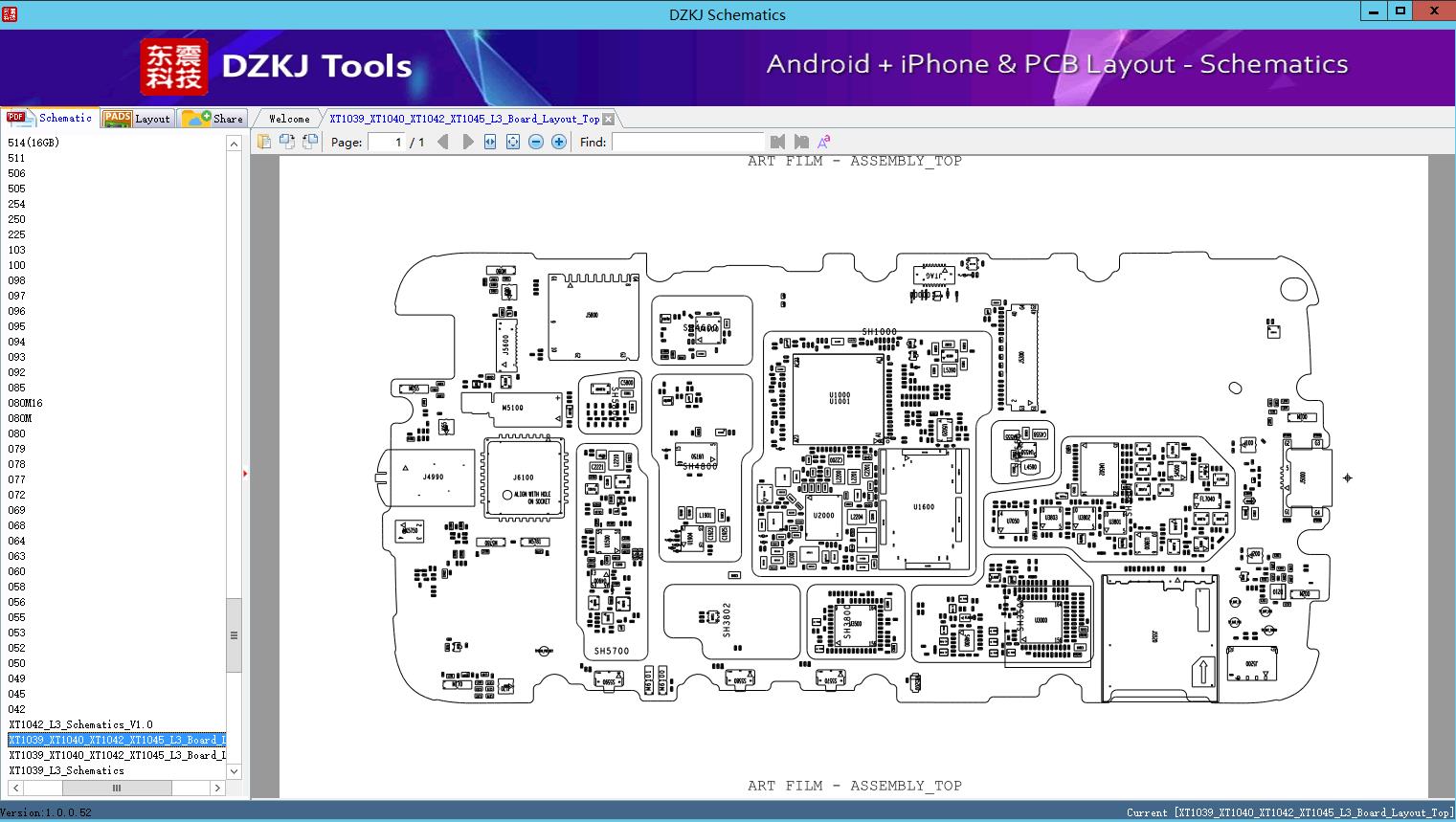1456x822 pixels.
Task: Open the Schematic tab
Action: (50, 118)
